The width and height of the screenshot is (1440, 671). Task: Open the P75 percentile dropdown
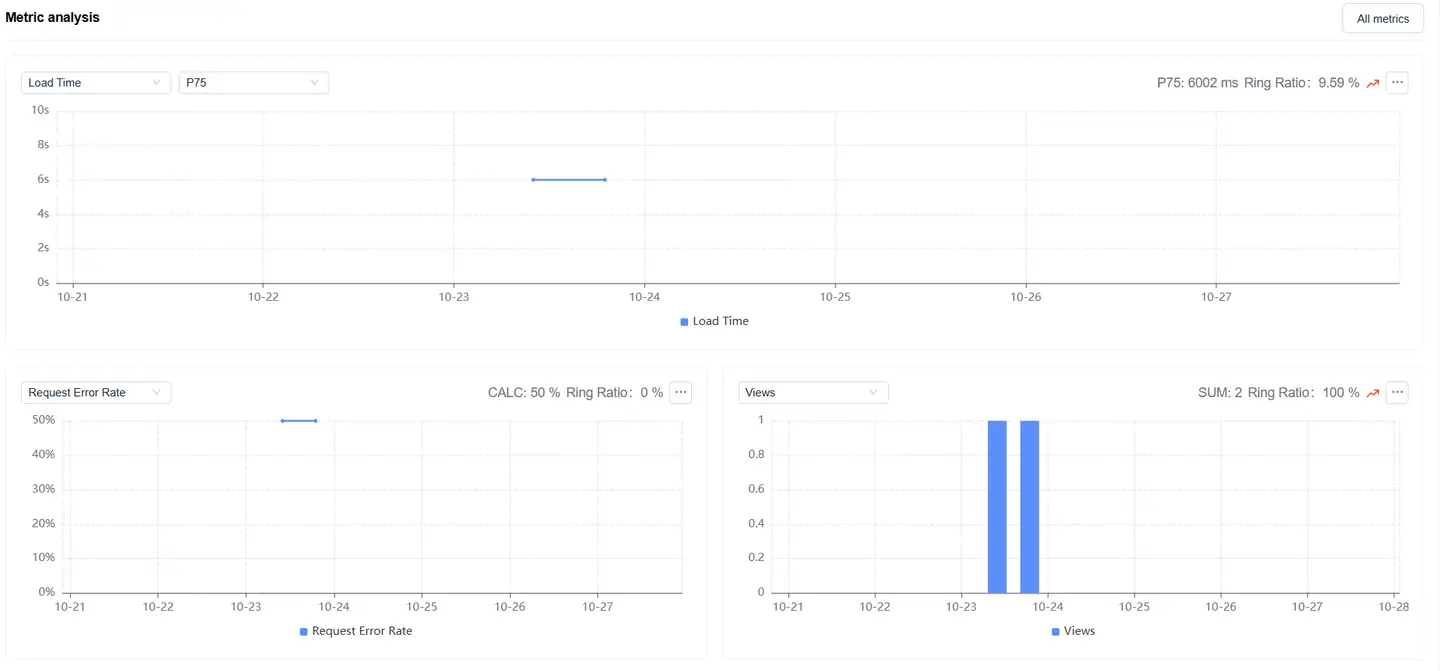(x=253, y=83)
